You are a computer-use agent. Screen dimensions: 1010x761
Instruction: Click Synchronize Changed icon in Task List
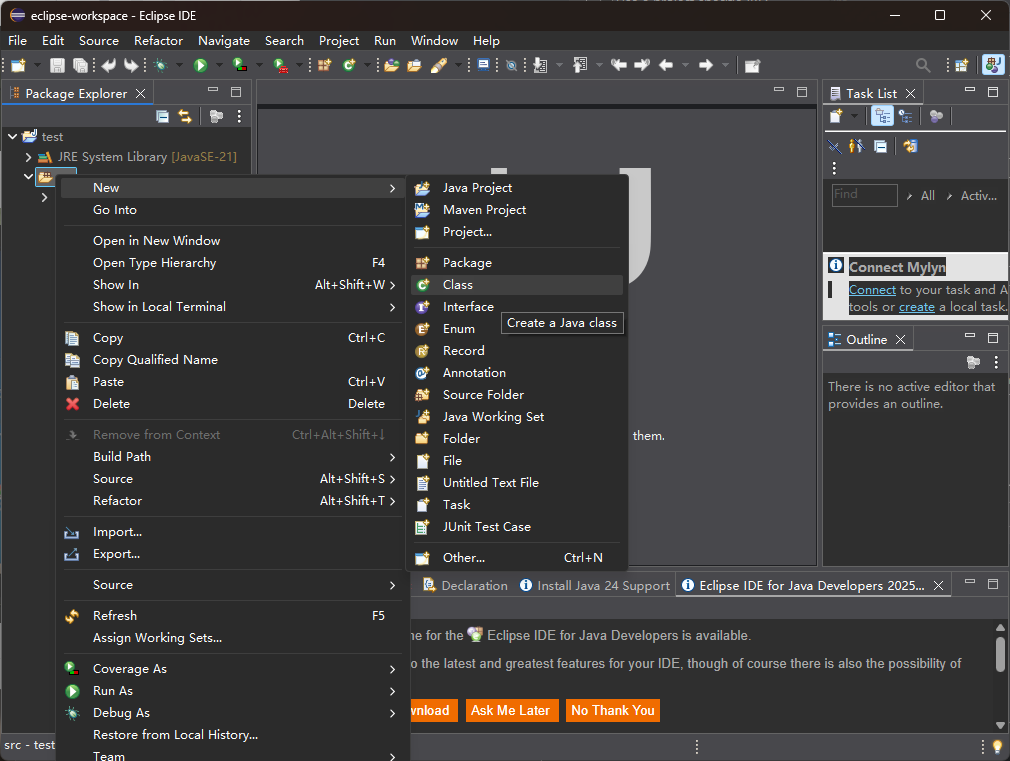tap(910, 146)
